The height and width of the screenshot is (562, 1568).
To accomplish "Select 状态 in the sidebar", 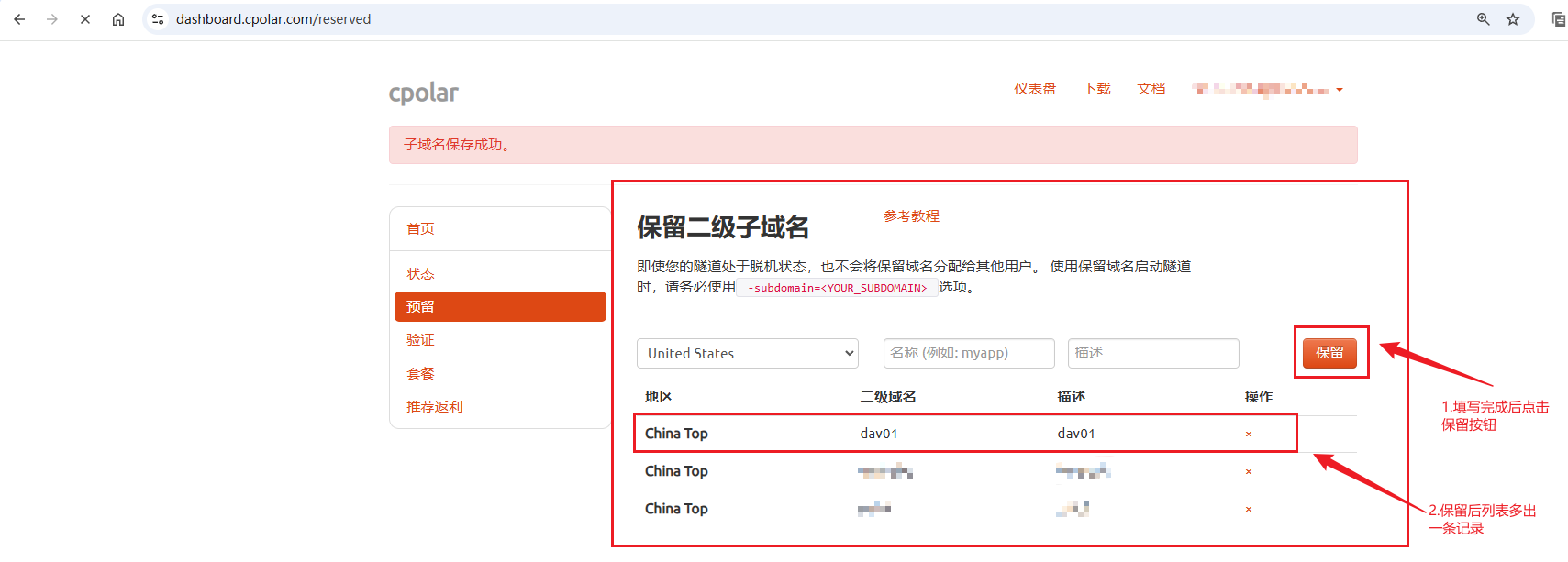I will coord(420,274).
